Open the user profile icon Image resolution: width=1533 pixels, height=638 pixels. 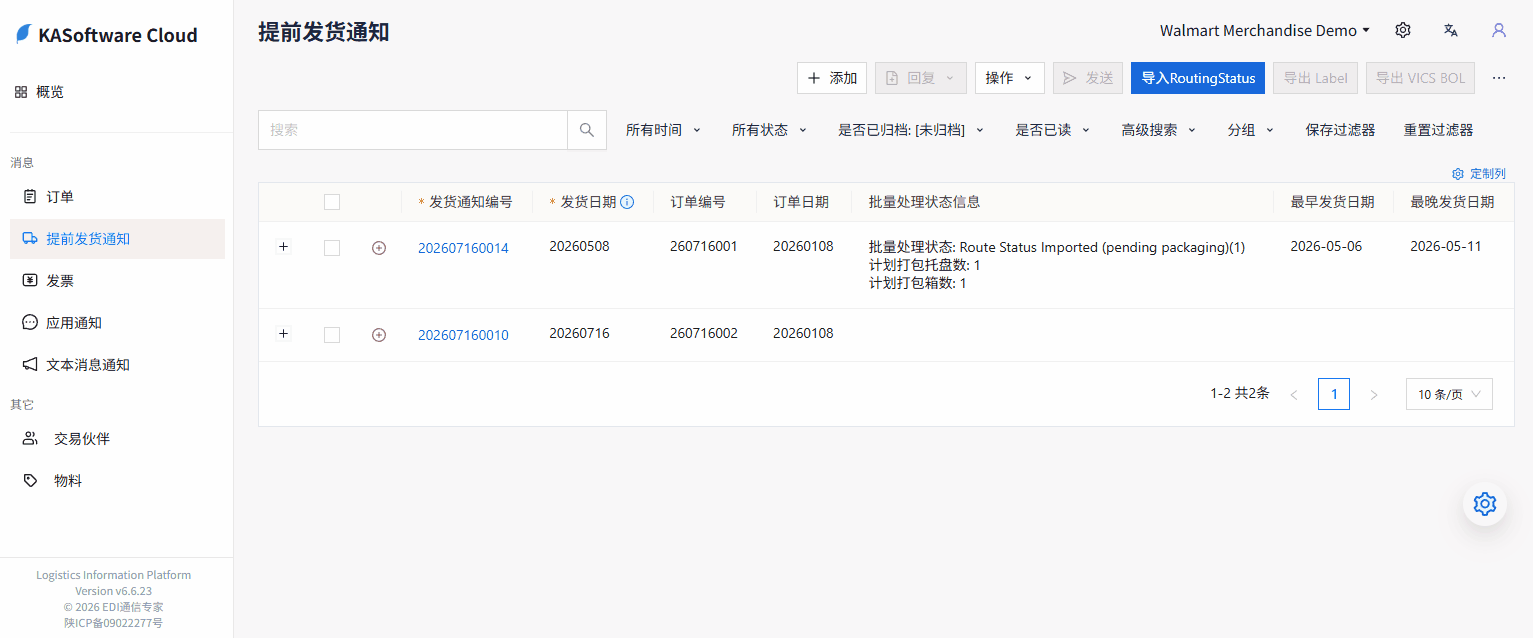[1499, 30]
